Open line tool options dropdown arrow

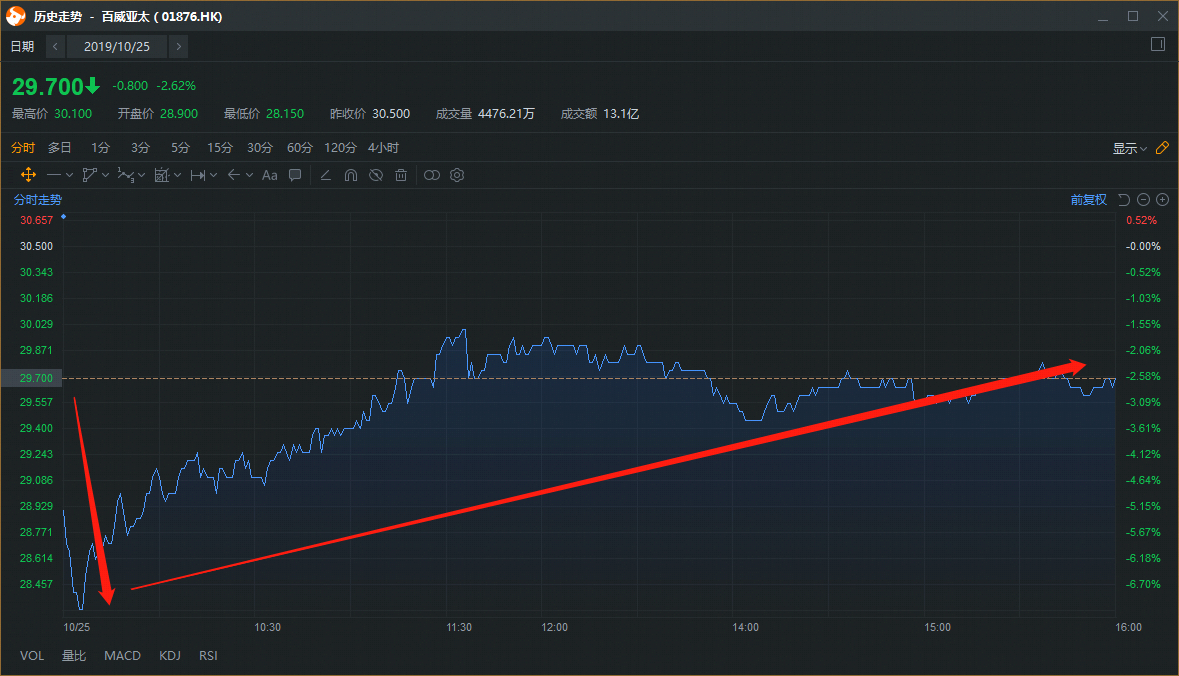tap(69, 175)
